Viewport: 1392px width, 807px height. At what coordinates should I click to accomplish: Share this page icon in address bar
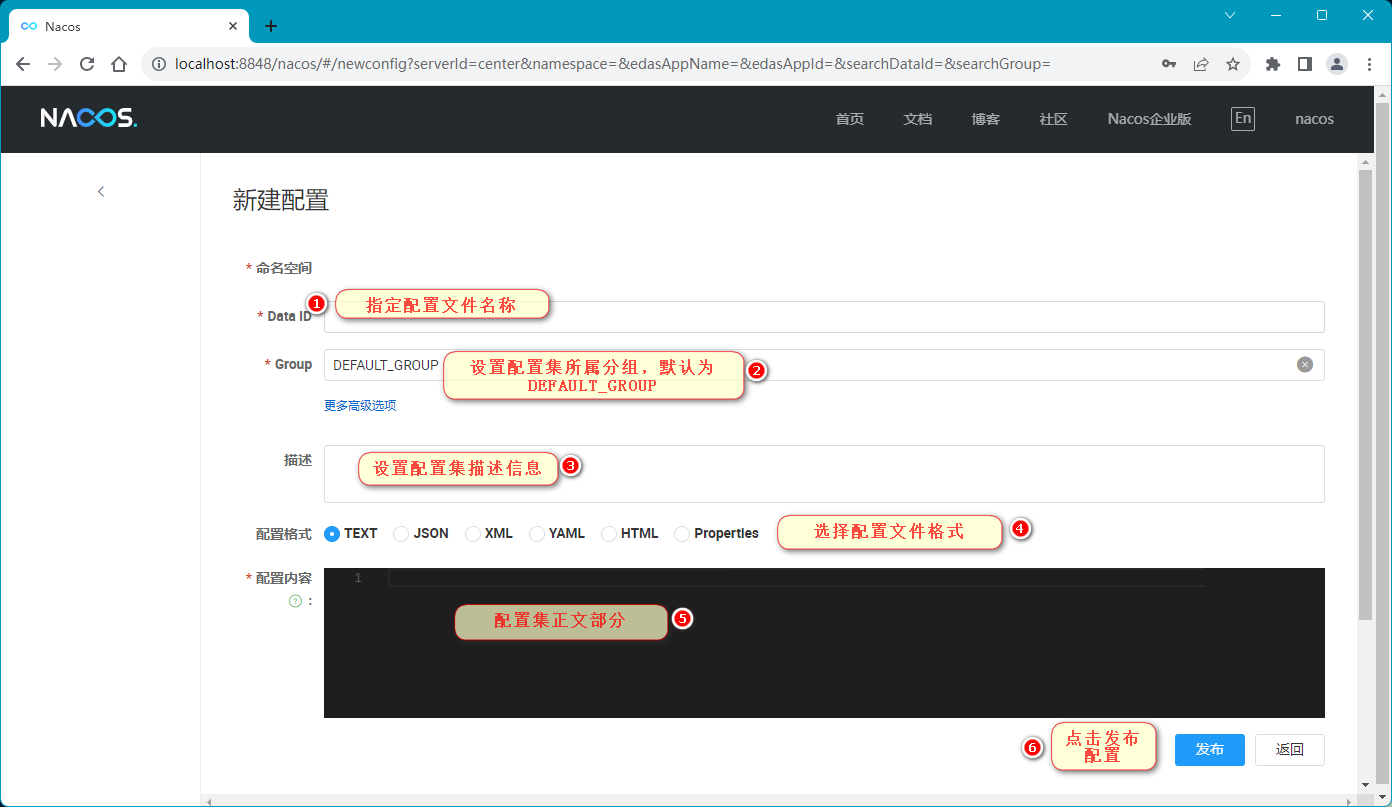point(1201,64)
